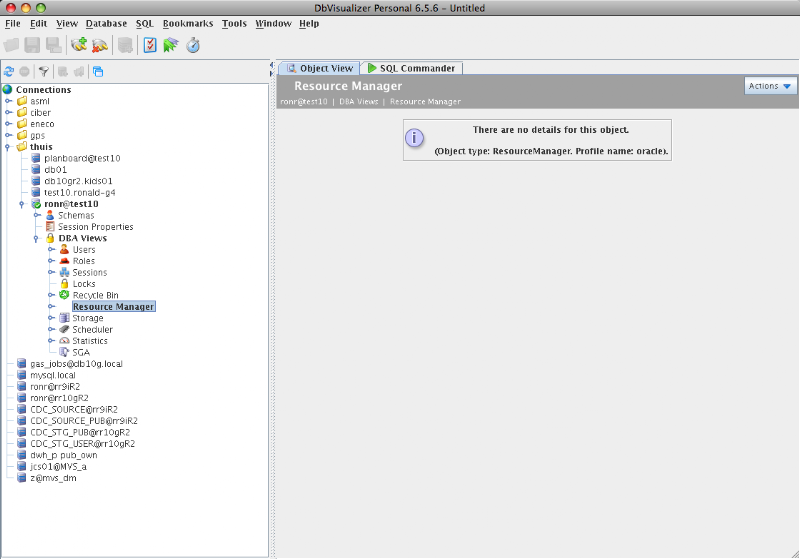Click the greyed save disk icon
800x559 pixels.
pyautogui.click(x=32, y=45)
